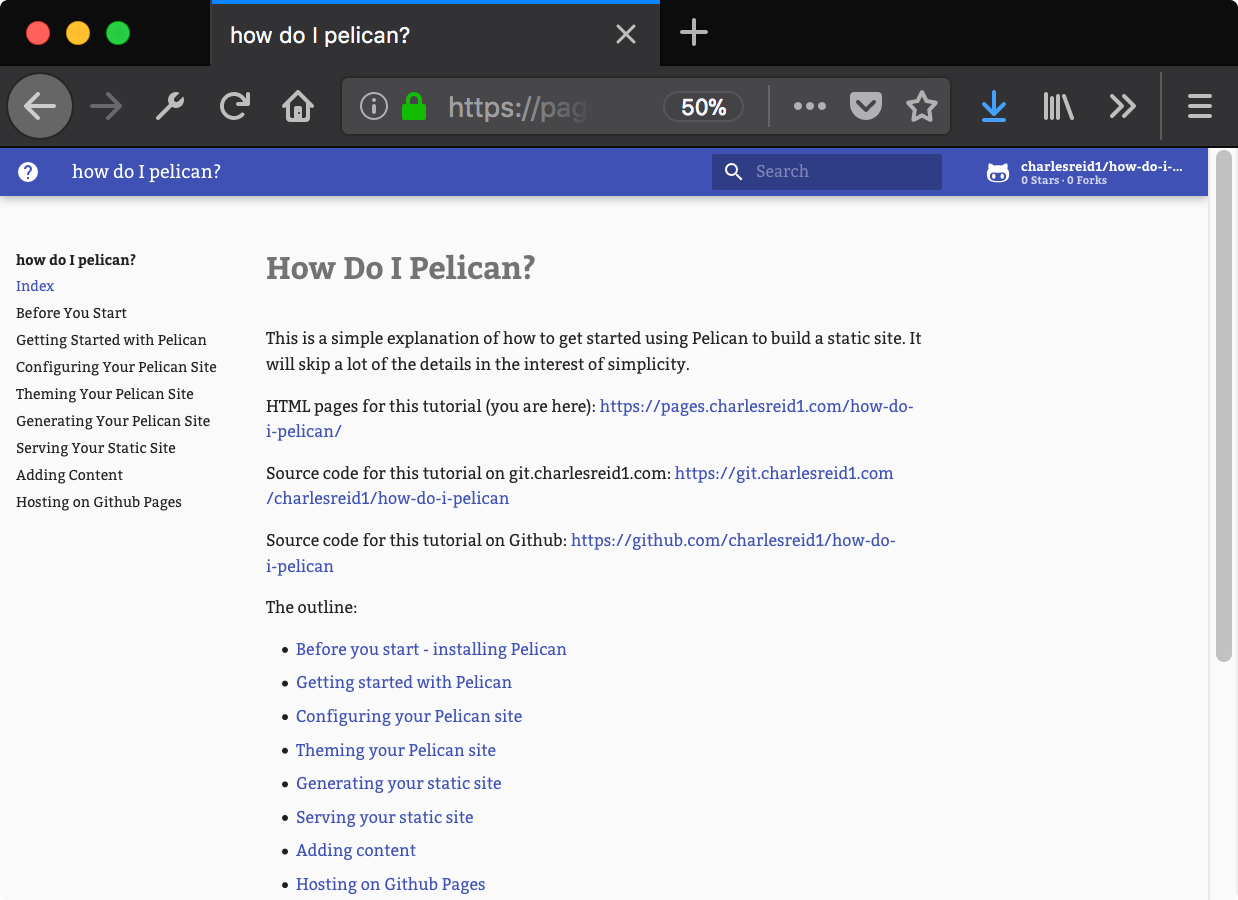The image size is (1238, 900).
Task: Go to 'Getting Started with Pelican' sidebar item
Action: coord(111,340)
